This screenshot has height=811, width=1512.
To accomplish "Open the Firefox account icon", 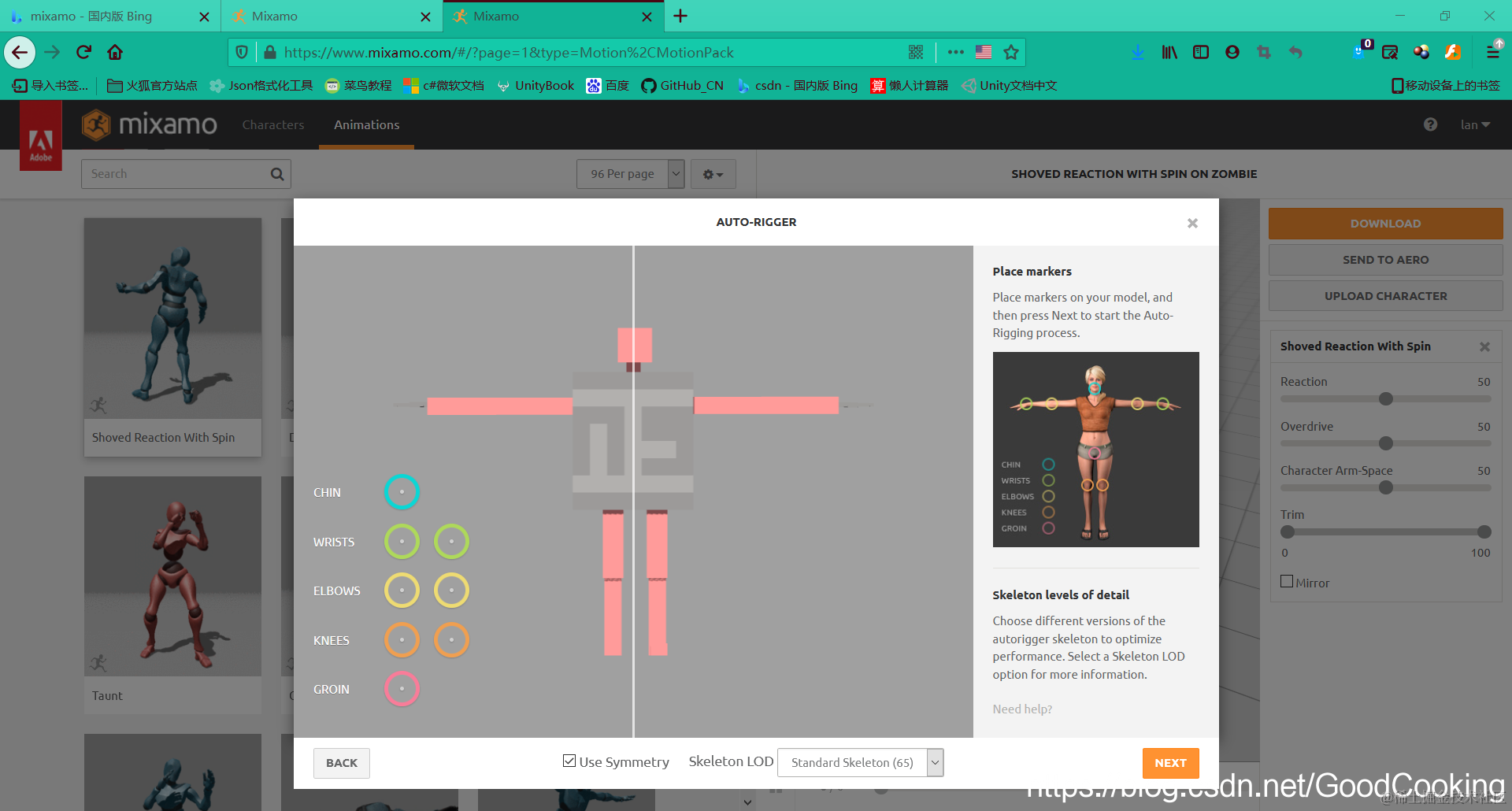I will 1232,53.
